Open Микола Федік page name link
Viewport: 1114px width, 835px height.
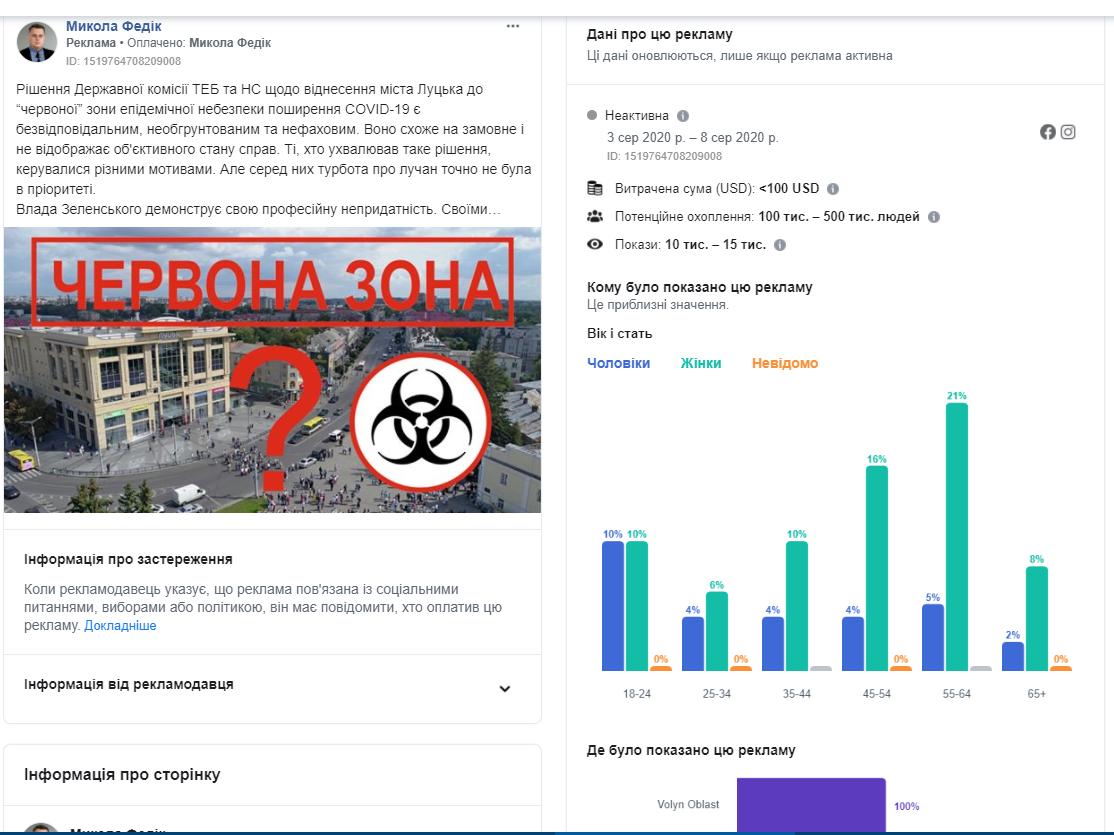113,26
